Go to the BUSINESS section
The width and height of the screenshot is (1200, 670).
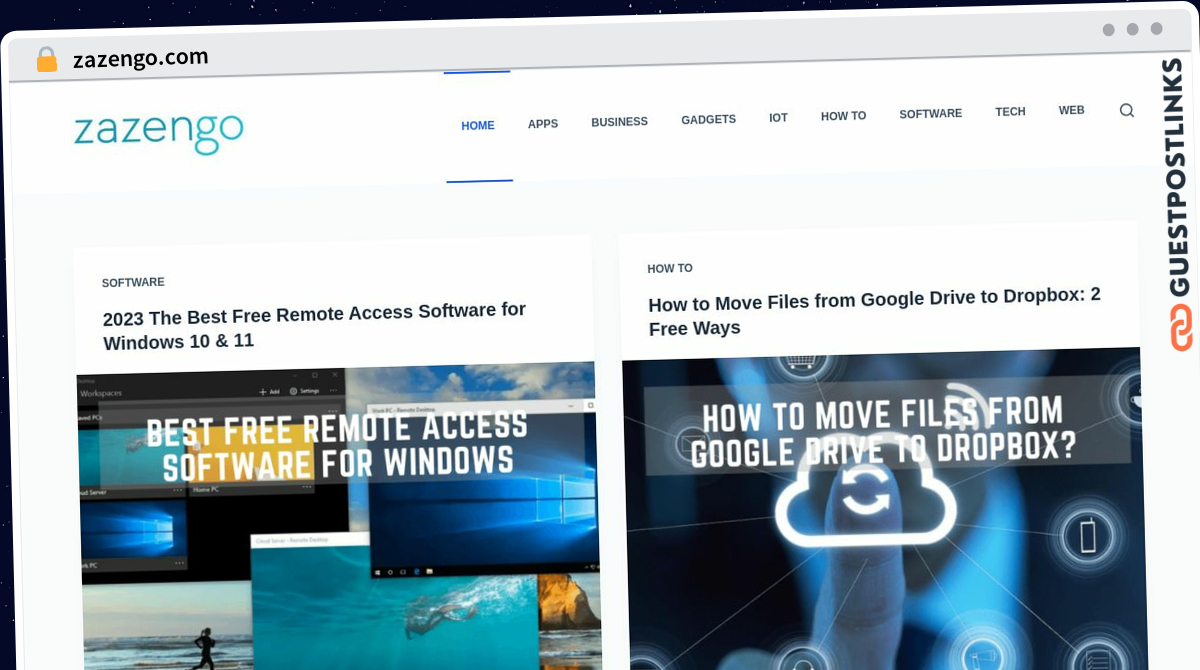coord(619,122)
